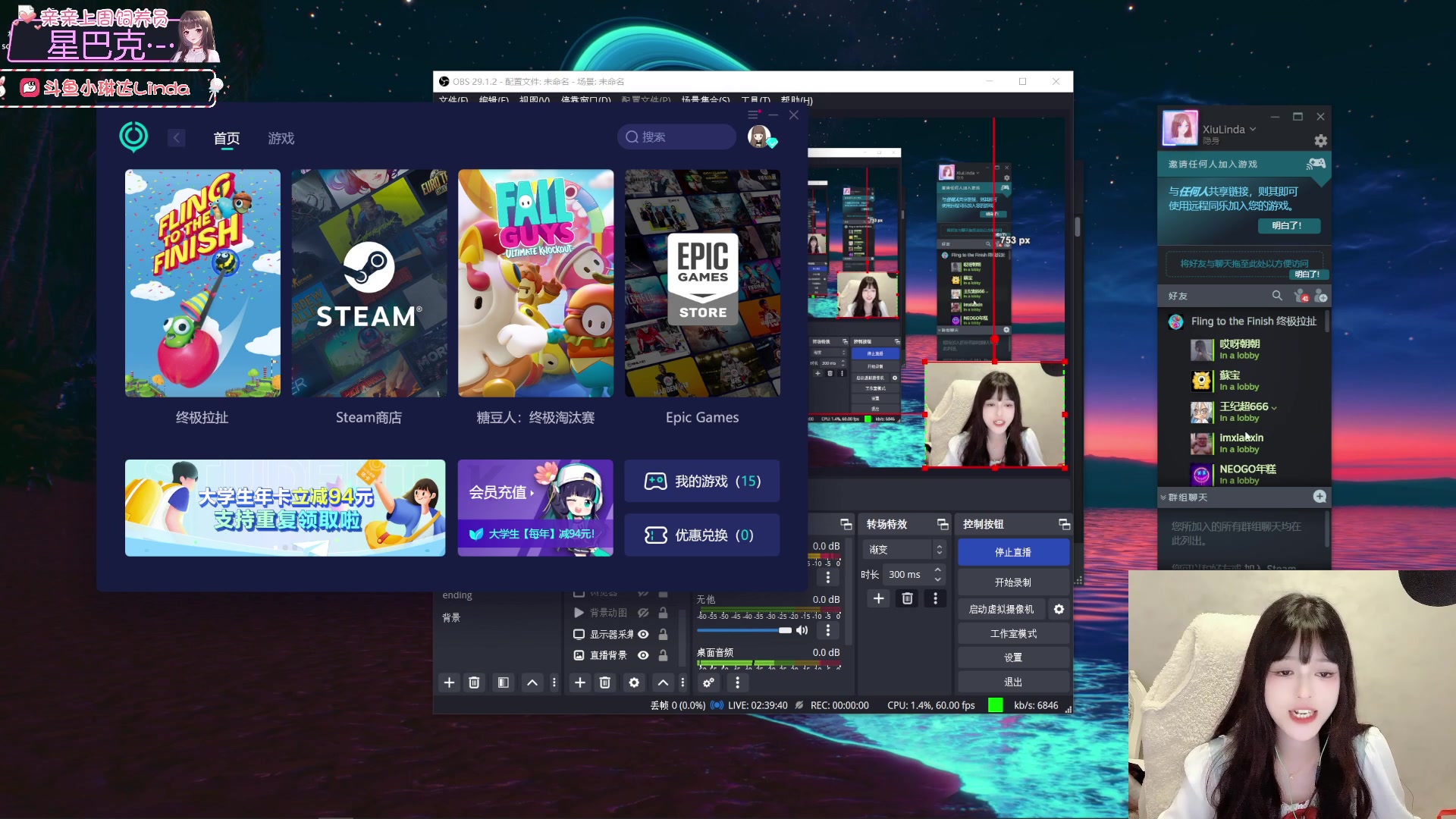The image size is (1456, 819).
Task: Show the 背景动图 source via eye
Action: (x=643, y=613)
